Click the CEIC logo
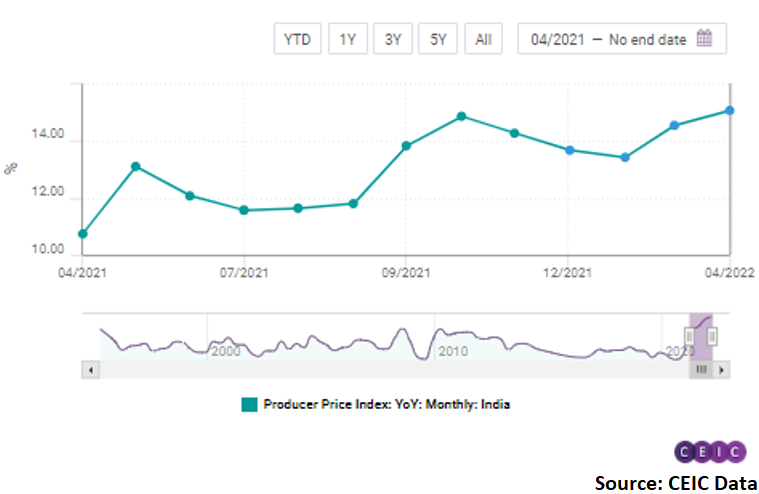 (x=711, y=452)
